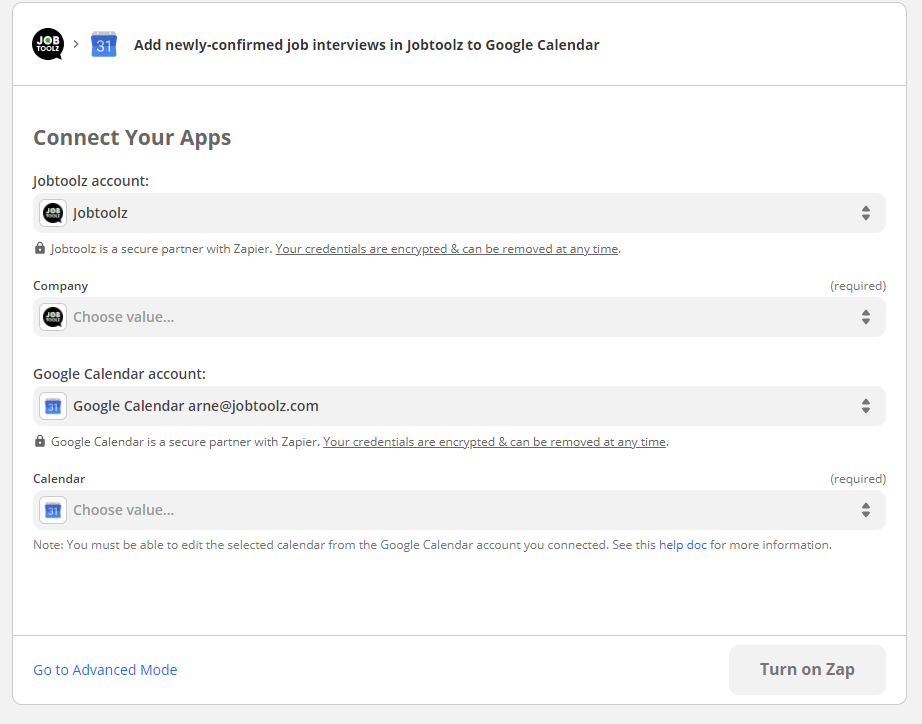
Task: Click the Jobtoolz logo in the header
Action: tap(48, 44)
